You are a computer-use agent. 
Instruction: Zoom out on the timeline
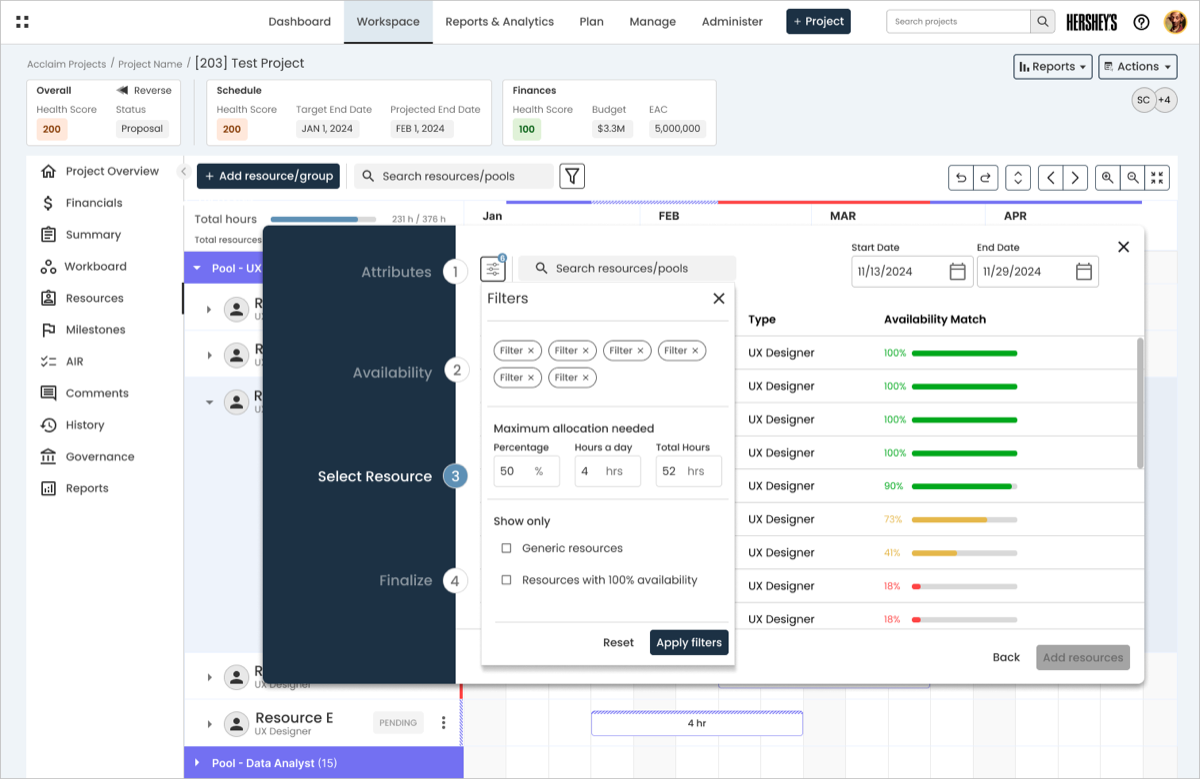tap(1132, 178)
